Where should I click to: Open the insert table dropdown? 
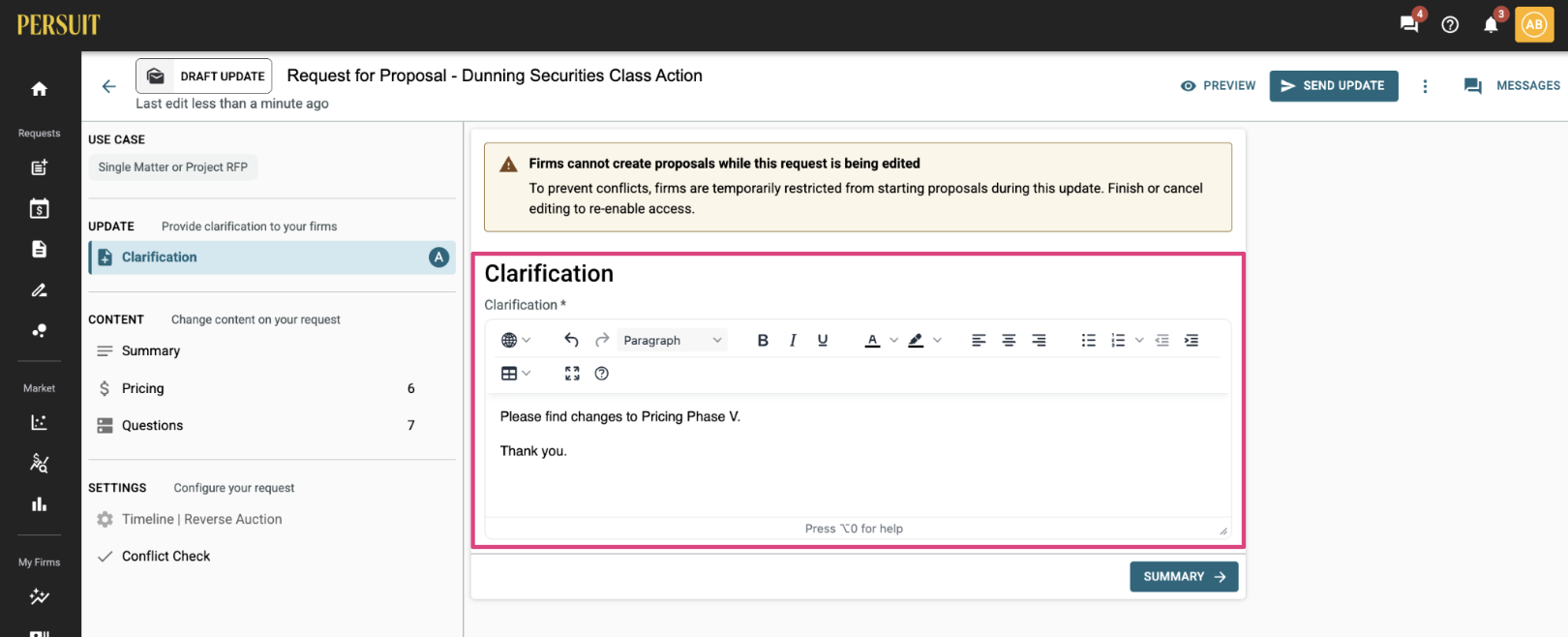(516, 374)
